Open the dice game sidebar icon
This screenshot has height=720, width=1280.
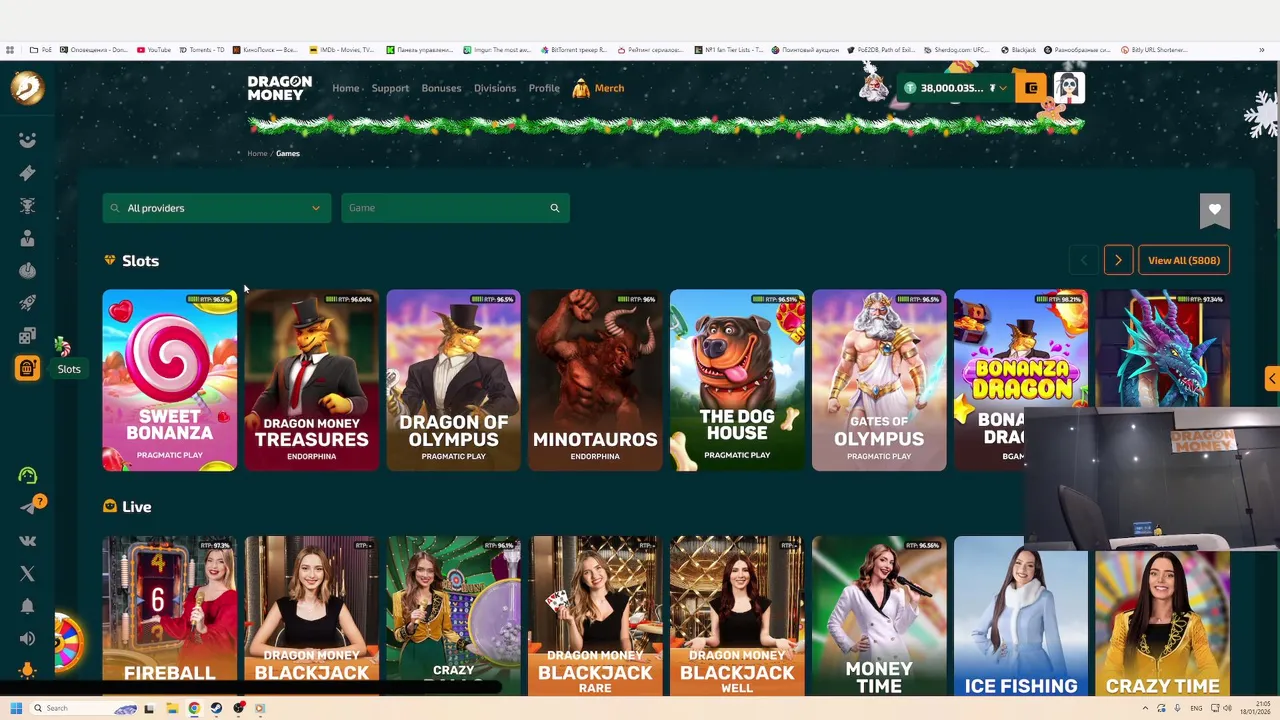pyautogui.click(x=27, y=336)
